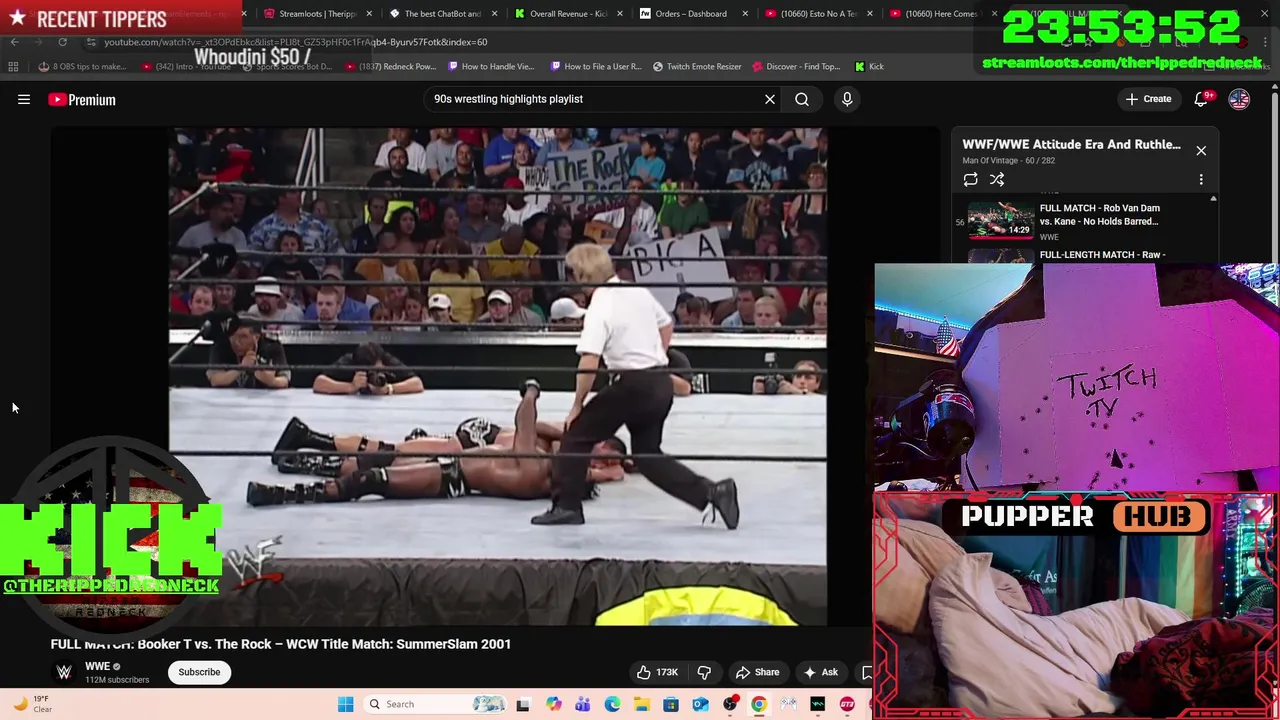Screen dimensions: 1280x720
Task: Subscribe to the WWE channel
Action: click(199, 672)
